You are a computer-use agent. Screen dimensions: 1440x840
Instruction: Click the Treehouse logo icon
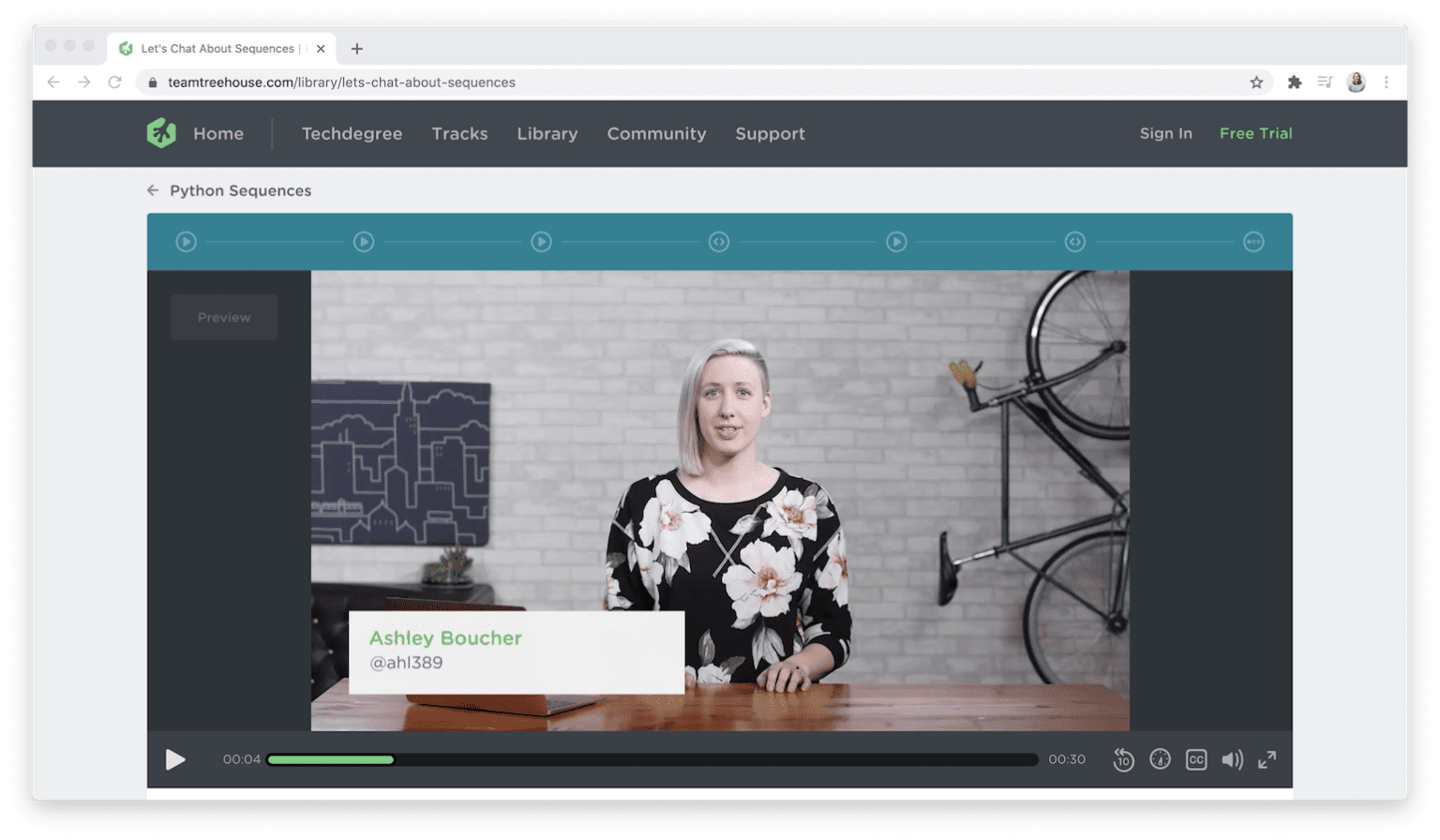(161, 133)
